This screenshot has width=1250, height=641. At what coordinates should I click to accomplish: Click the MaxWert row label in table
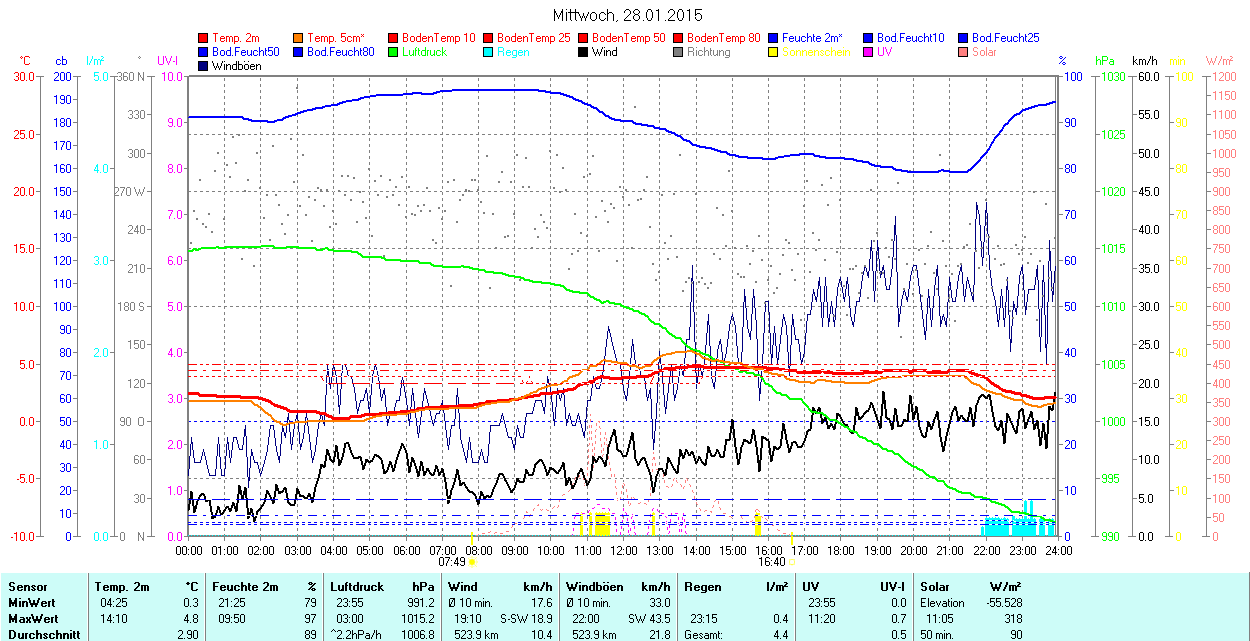[x=33, y=619]
